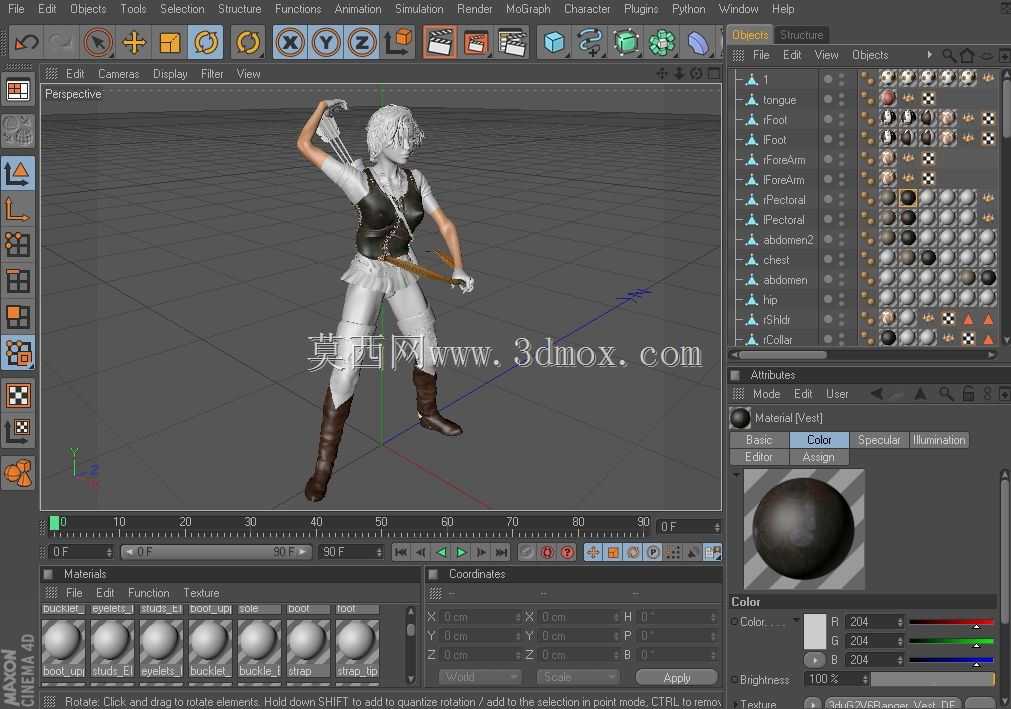Image resolution: width=1011 pixels, height=709 pixels.
Task: Render the current view clapperboard
Action: point(439,43)
